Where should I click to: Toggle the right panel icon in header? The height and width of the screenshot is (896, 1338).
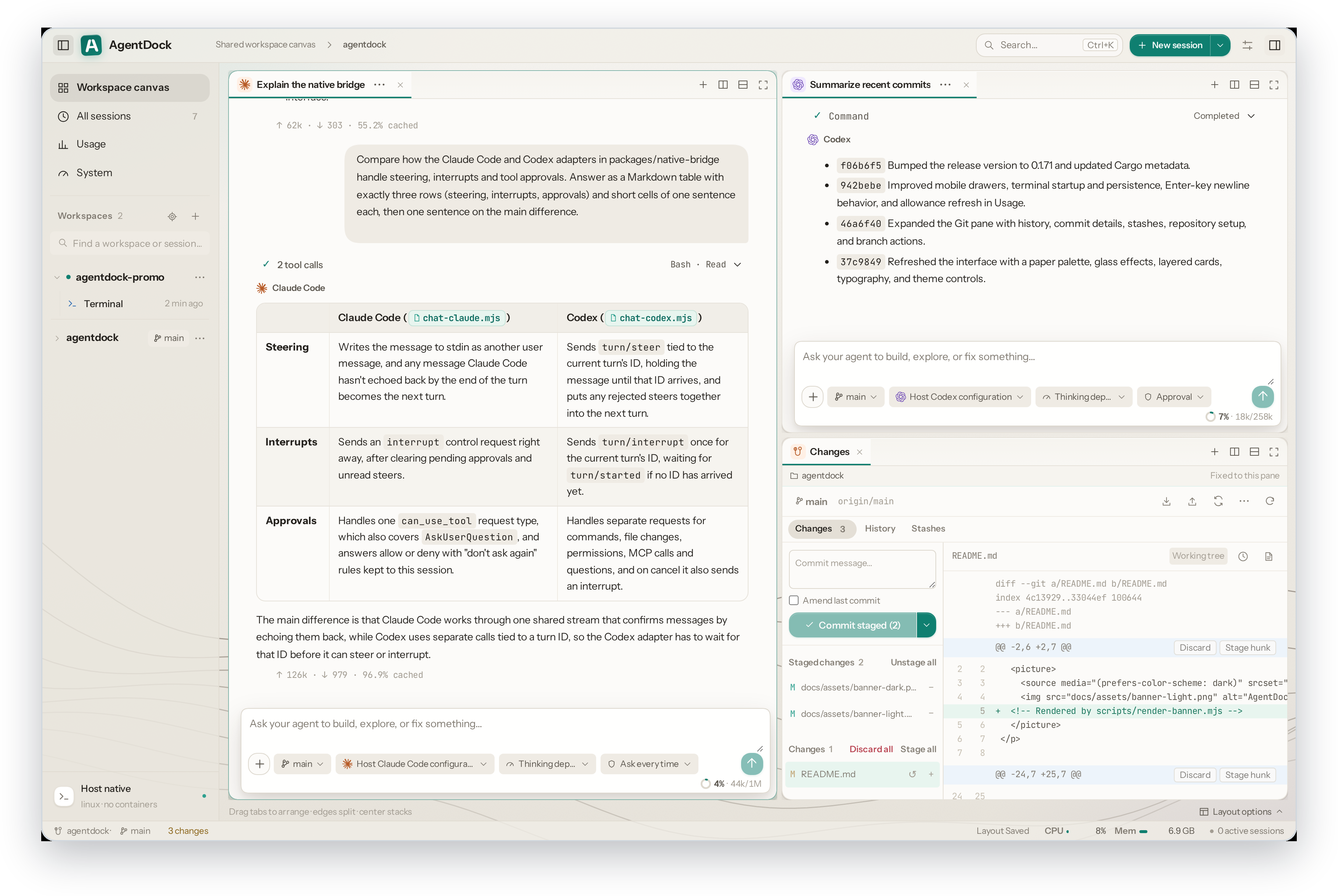pos(1274,45)
